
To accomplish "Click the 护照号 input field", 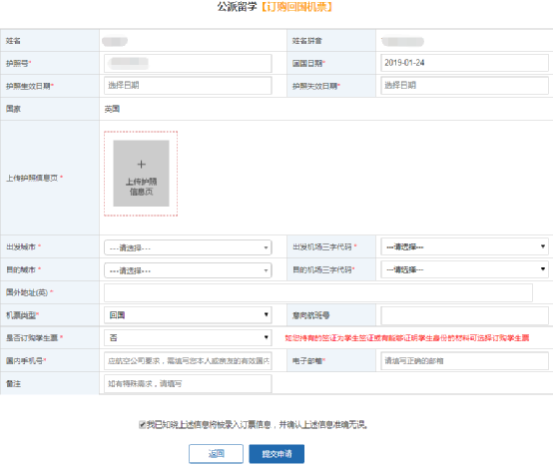I will 188,63.
